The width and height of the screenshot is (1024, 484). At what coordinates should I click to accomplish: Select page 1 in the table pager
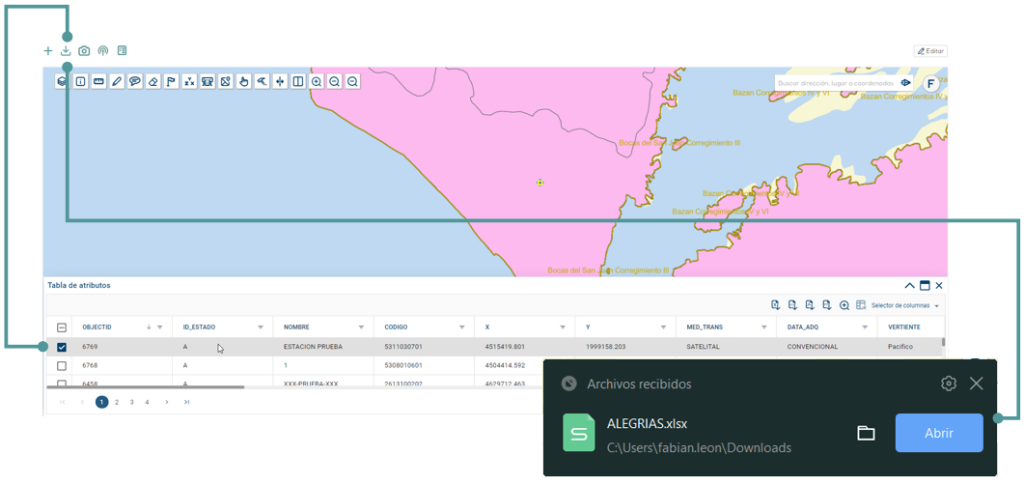pyautogui.click(x=102, y=402)
